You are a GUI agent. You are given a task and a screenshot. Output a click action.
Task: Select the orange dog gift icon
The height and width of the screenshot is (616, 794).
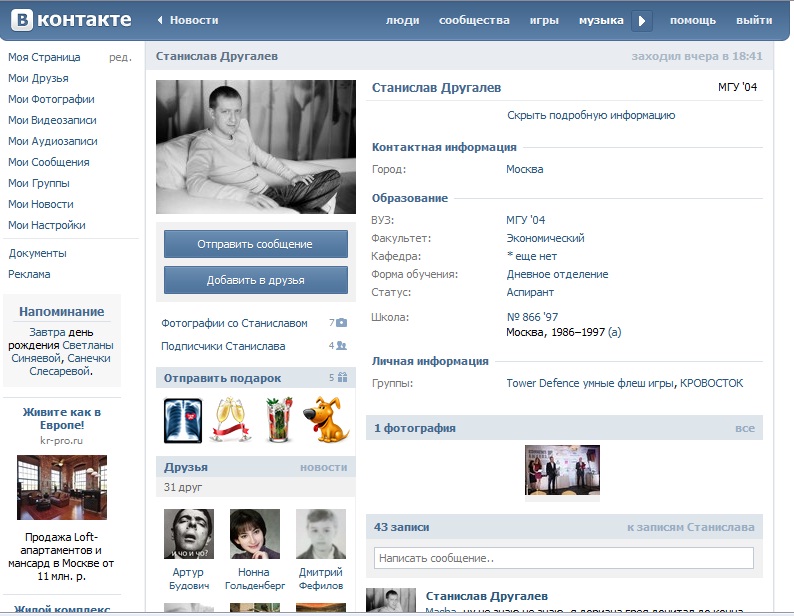click(326, 421)
